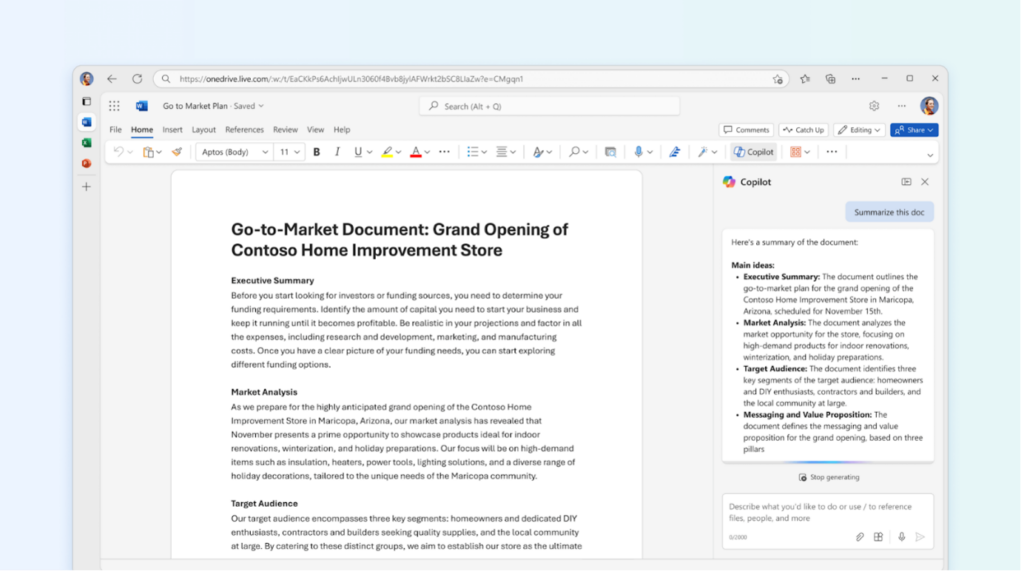
Task: Toggle Bold formatting
Action: (317, 152)
